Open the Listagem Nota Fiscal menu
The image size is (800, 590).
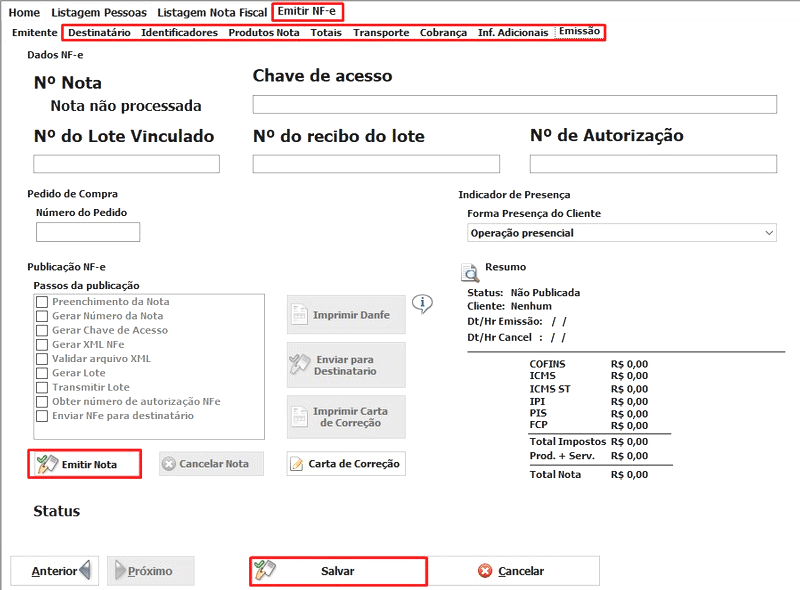tap(212, 12)
